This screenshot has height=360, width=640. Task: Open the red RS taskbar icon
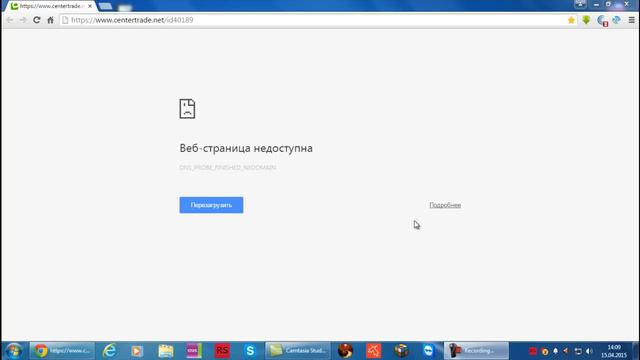(222, 351)
